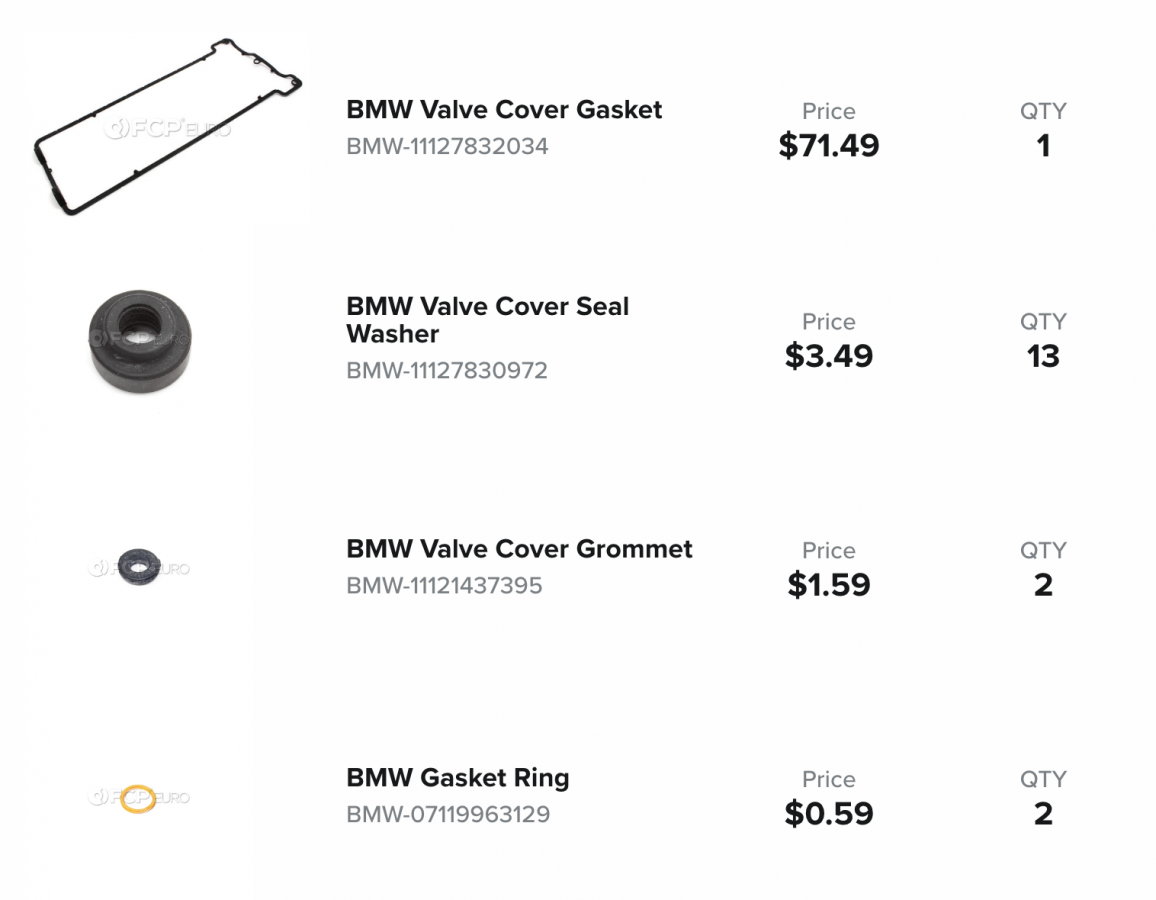Click the quantity 13 for the seal washer

tap(1043, 356)
